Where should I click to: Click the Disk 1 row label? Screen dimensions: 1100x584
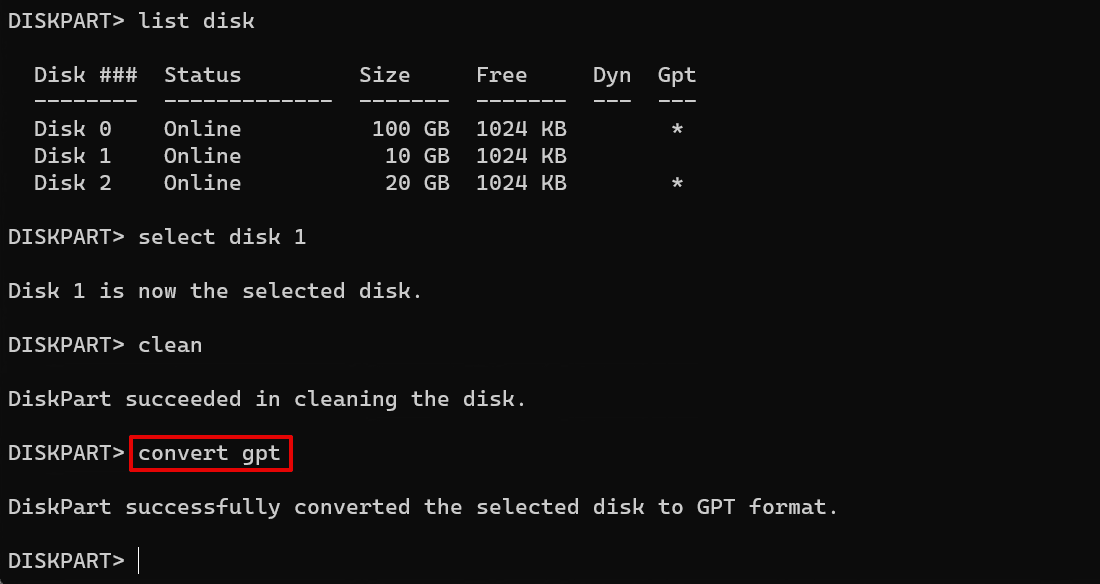72,156
